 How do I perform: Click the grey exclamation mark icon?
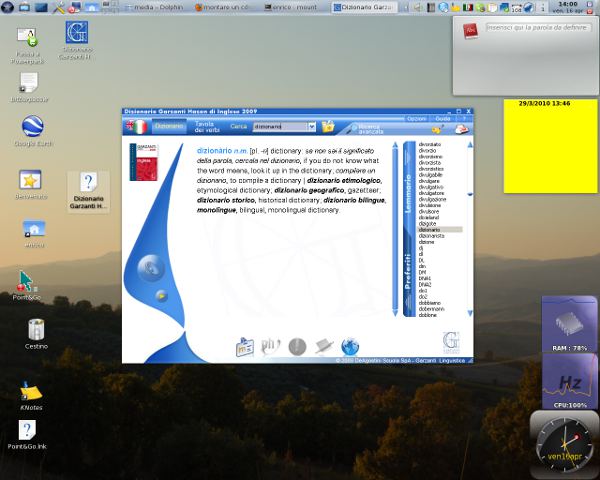[x=297, y=347]
